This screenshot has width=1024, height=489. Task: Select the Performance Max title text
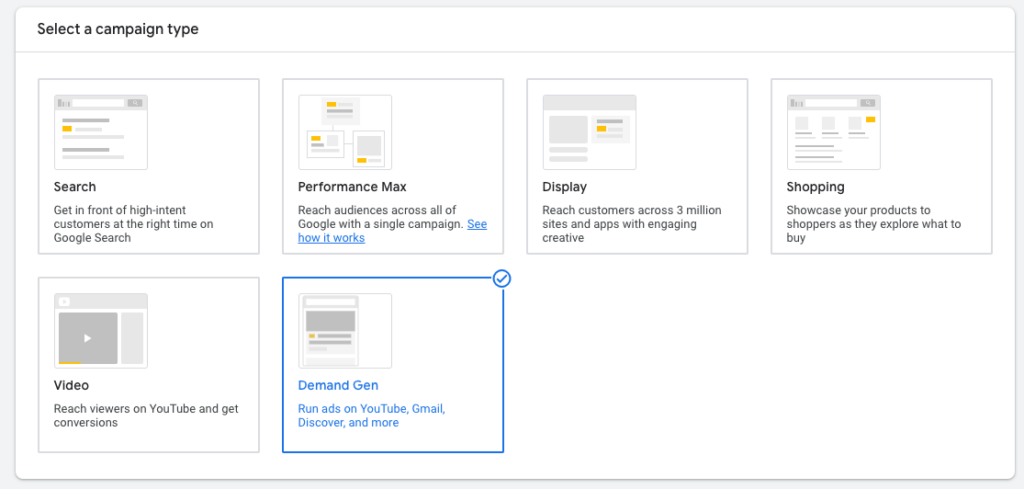click(352, 187)
